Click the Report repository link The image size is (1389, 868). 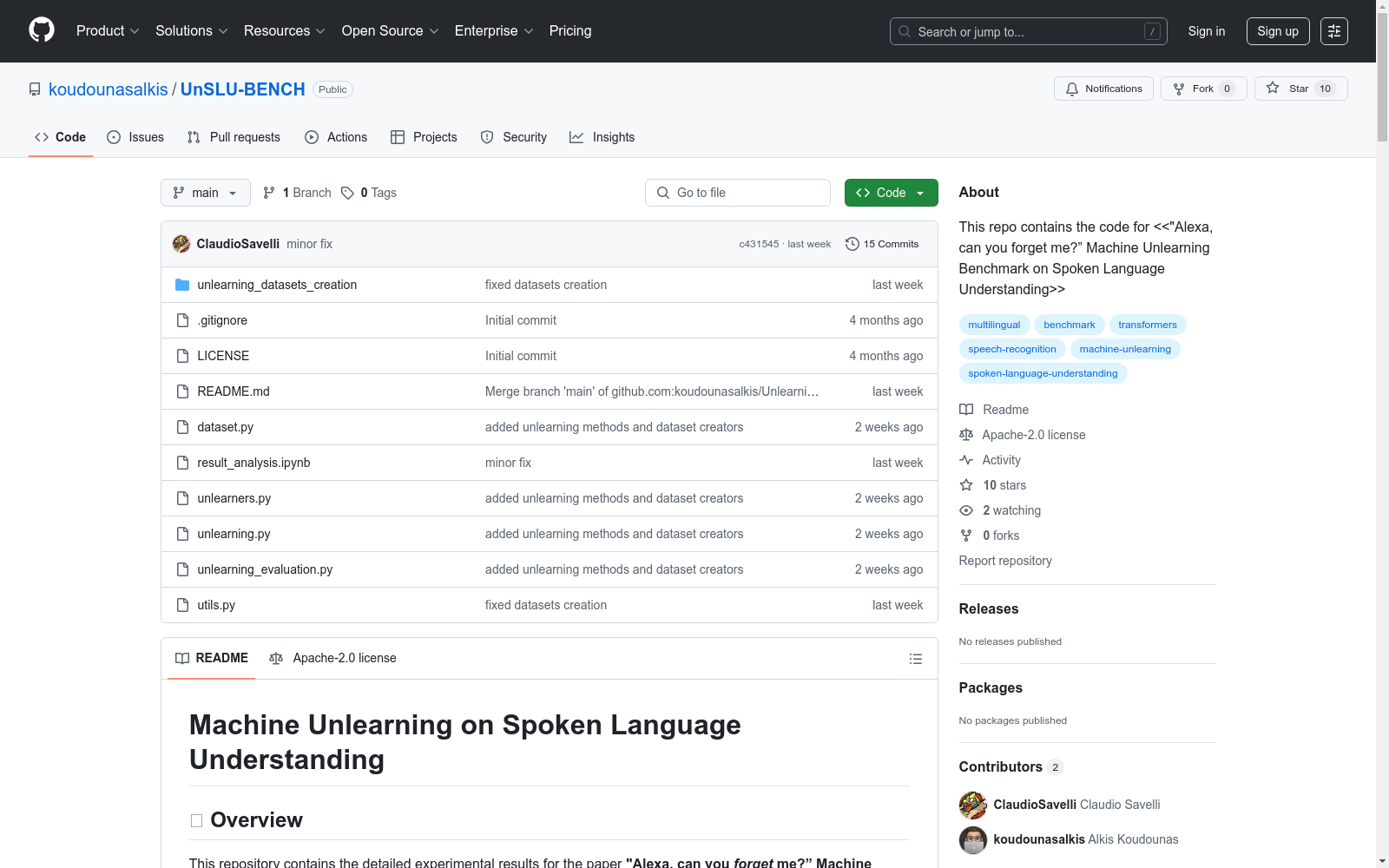coord(1005,561)
